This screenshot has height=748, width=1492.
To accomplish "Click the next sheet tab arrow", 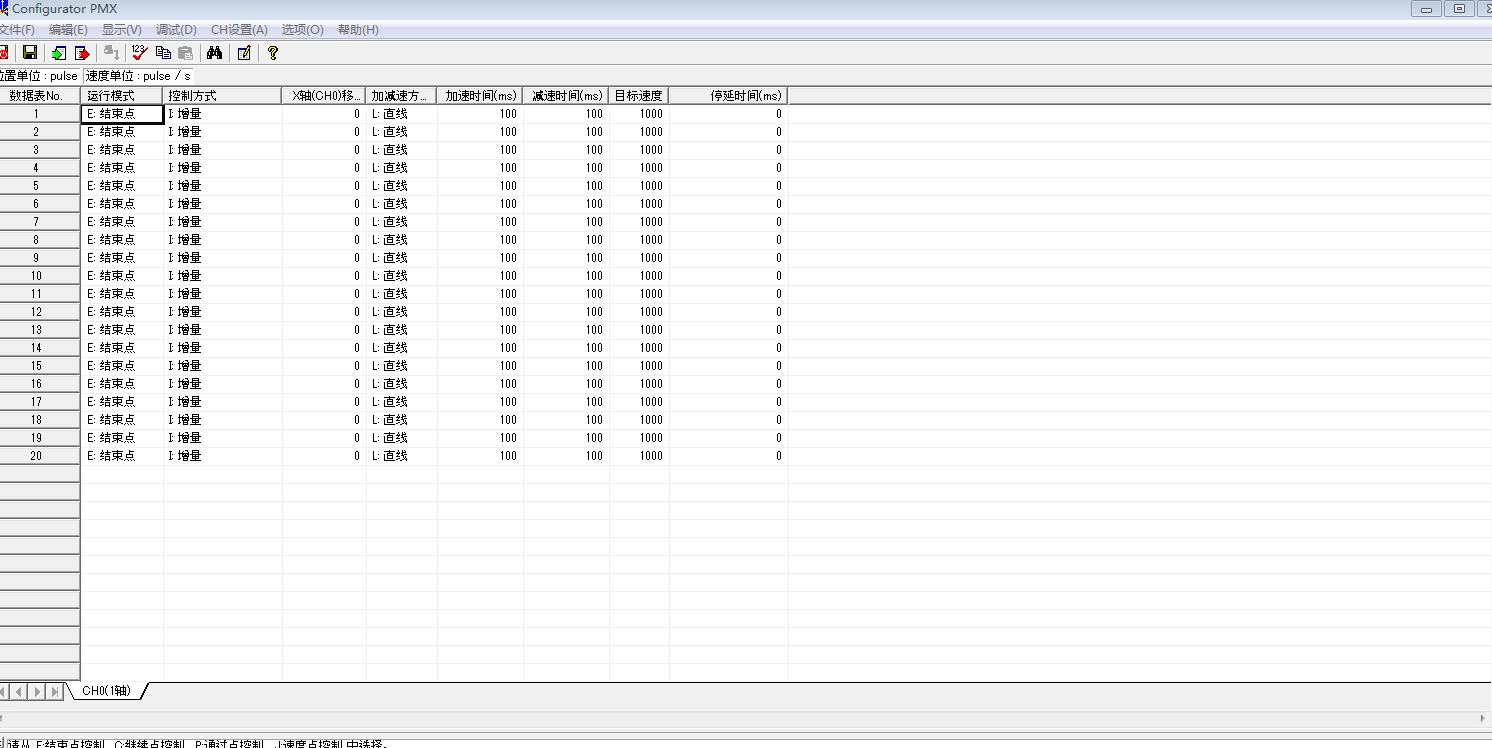I will (38, 691).
